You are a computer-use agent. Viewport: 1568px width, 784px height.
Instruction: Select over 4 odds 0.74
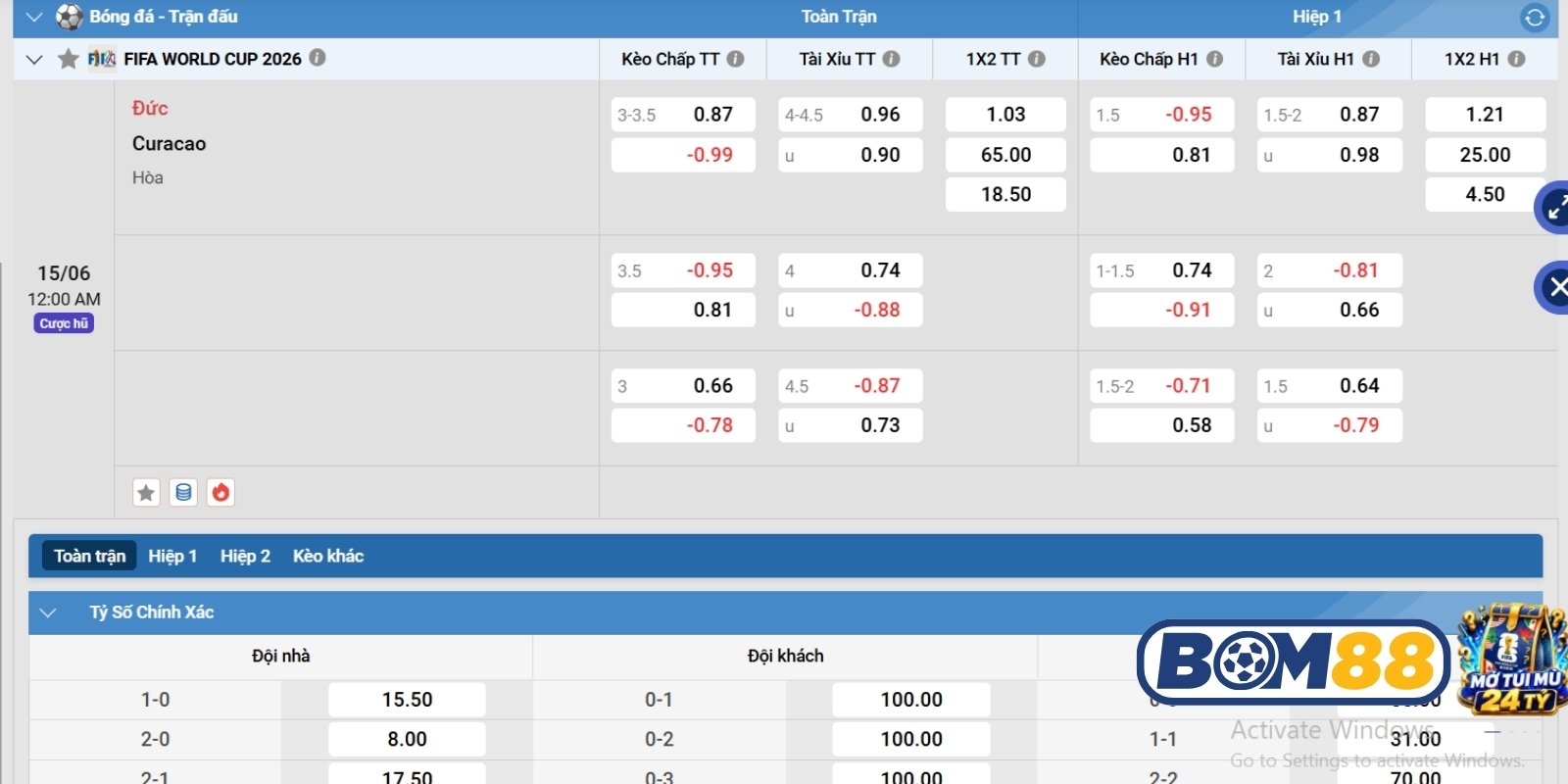pos(851,270)
